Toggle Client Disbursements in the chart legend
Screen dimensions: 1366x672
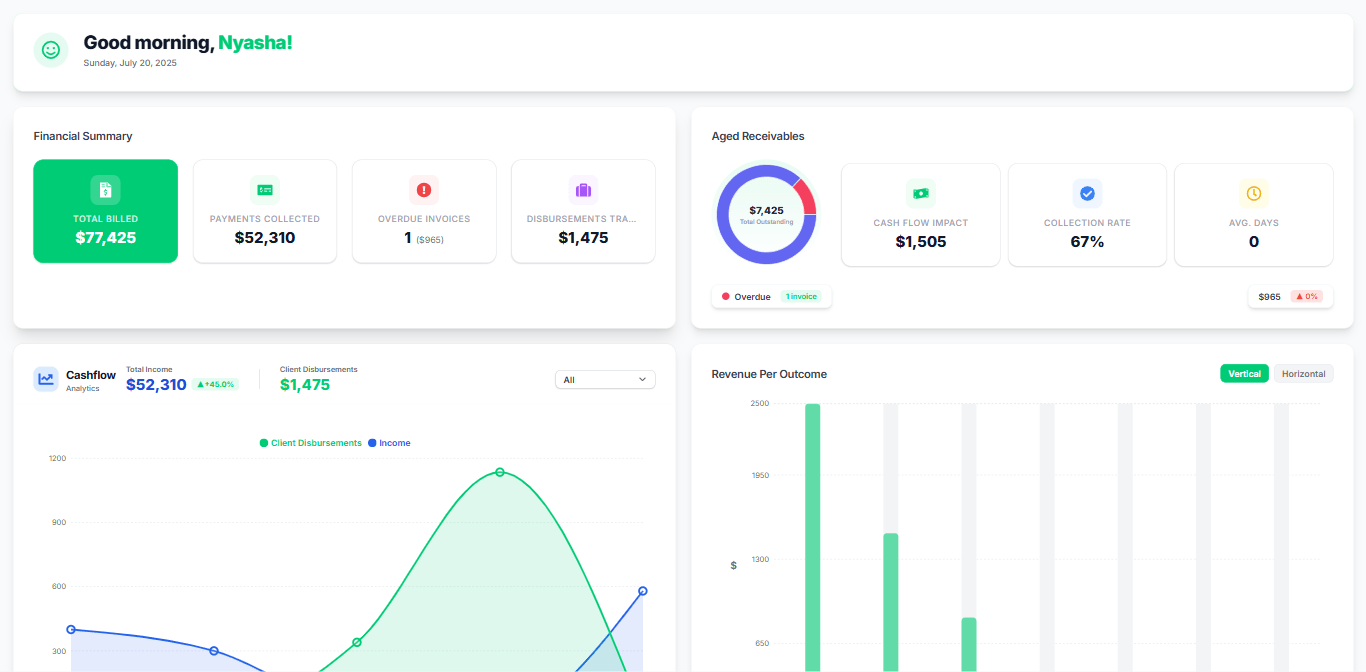tap(310, 442)
